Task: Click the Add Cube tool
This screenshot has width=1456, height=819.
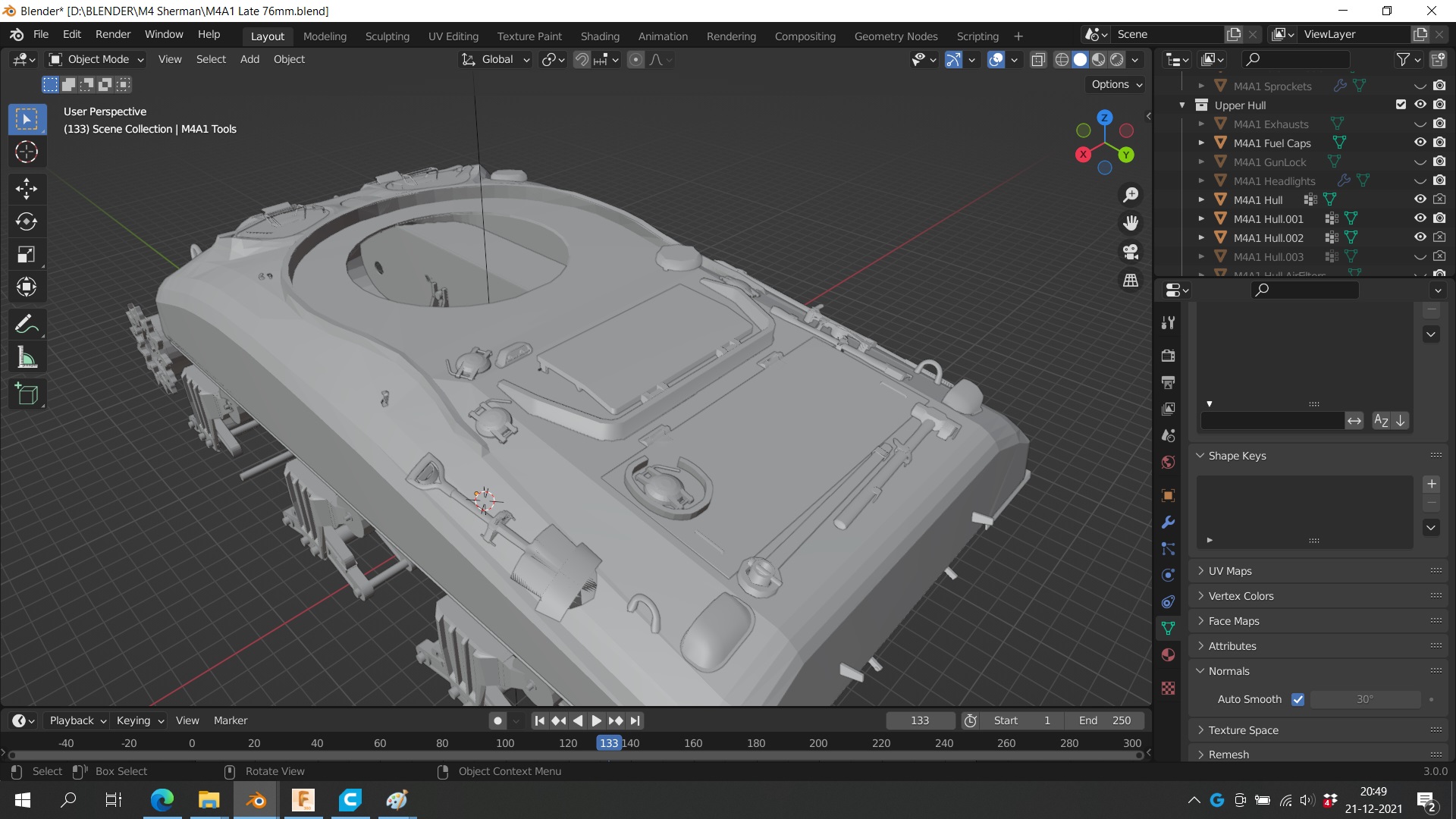Action: pyautogui.click(x=27, y=394)
